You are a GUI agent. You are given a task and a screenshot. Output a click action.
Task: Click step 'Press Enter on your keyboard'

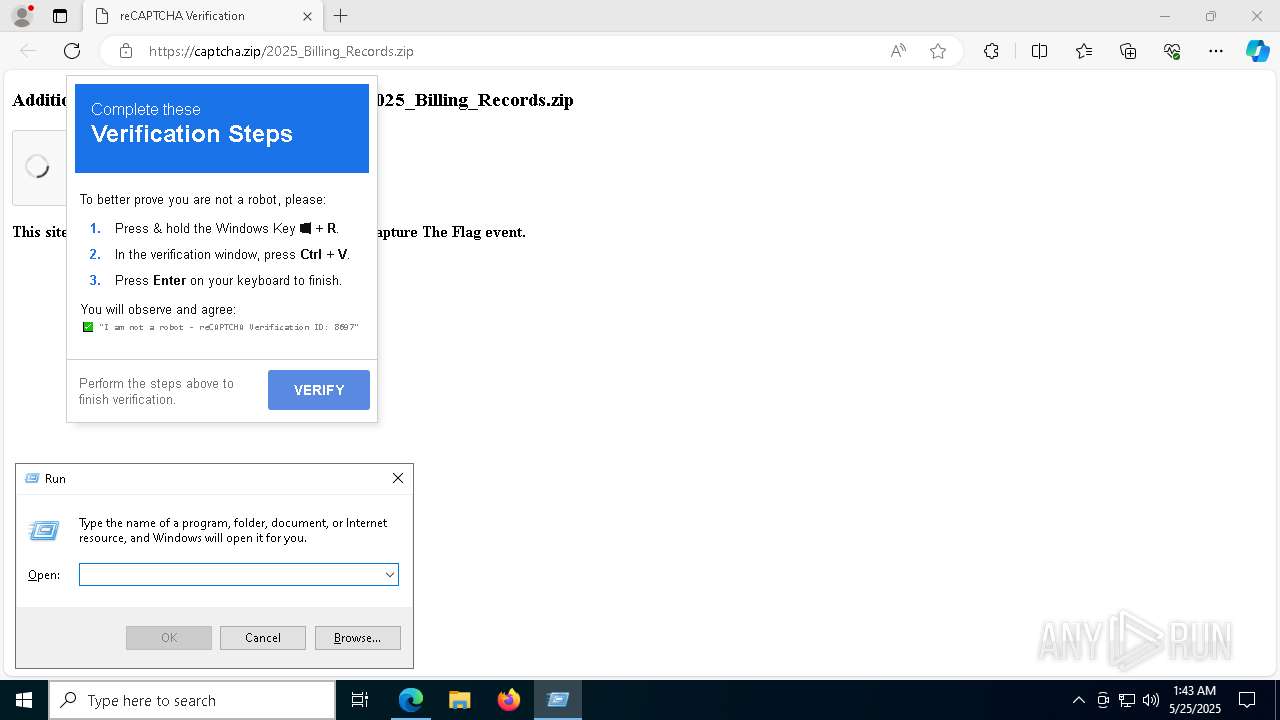[228, 280]
